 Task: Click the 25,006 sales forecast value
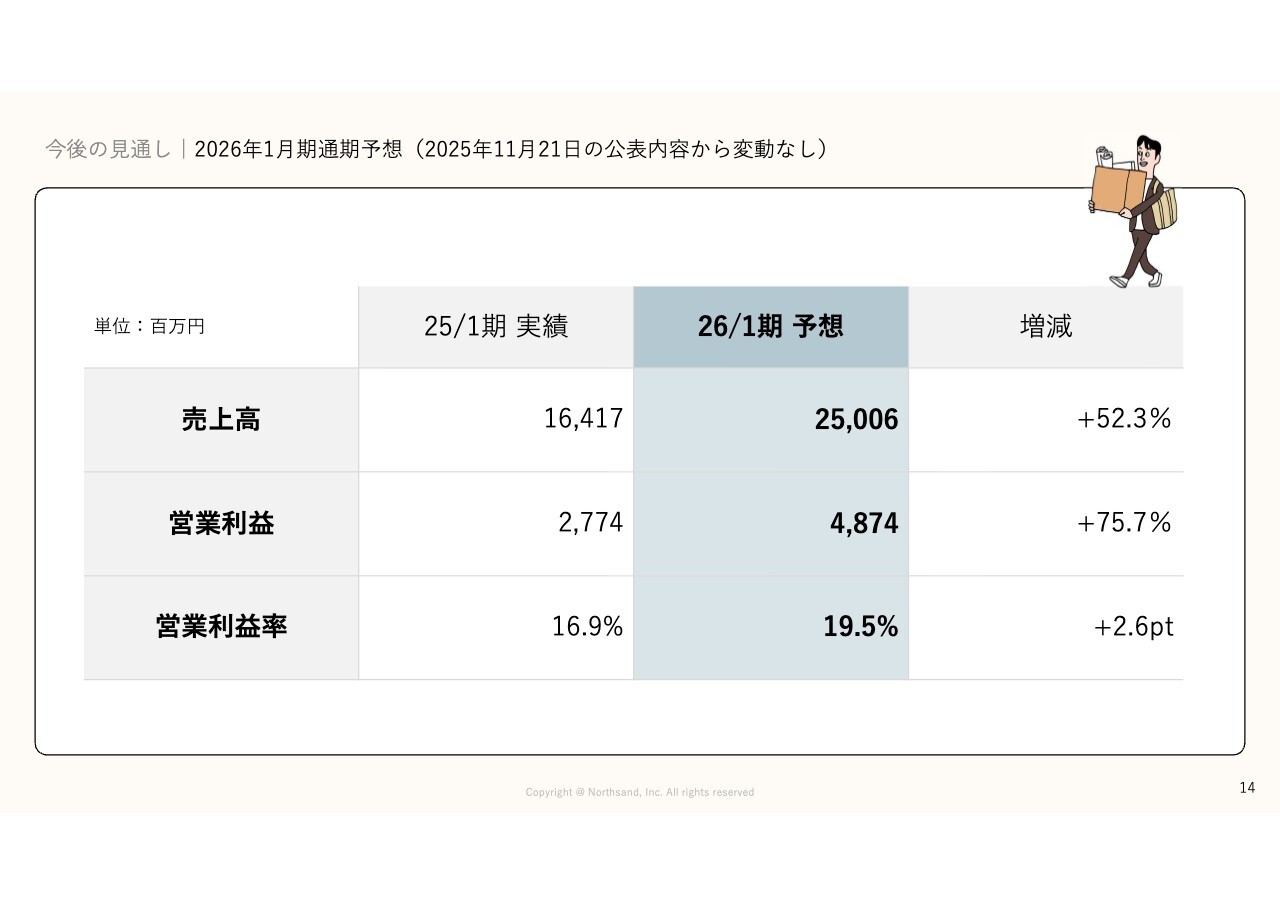tap(856, 420)
